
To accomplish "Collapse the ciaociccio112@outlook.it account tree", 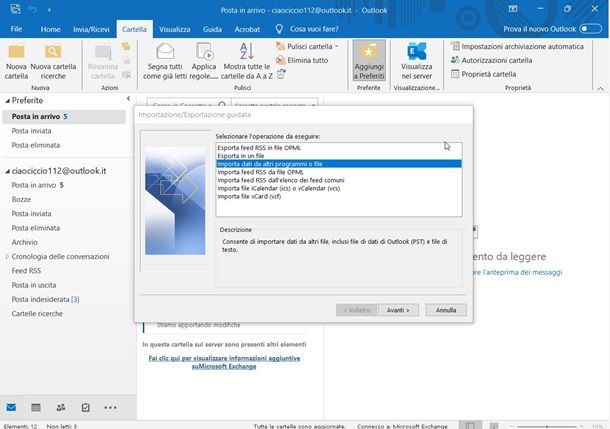I will 7,171.
